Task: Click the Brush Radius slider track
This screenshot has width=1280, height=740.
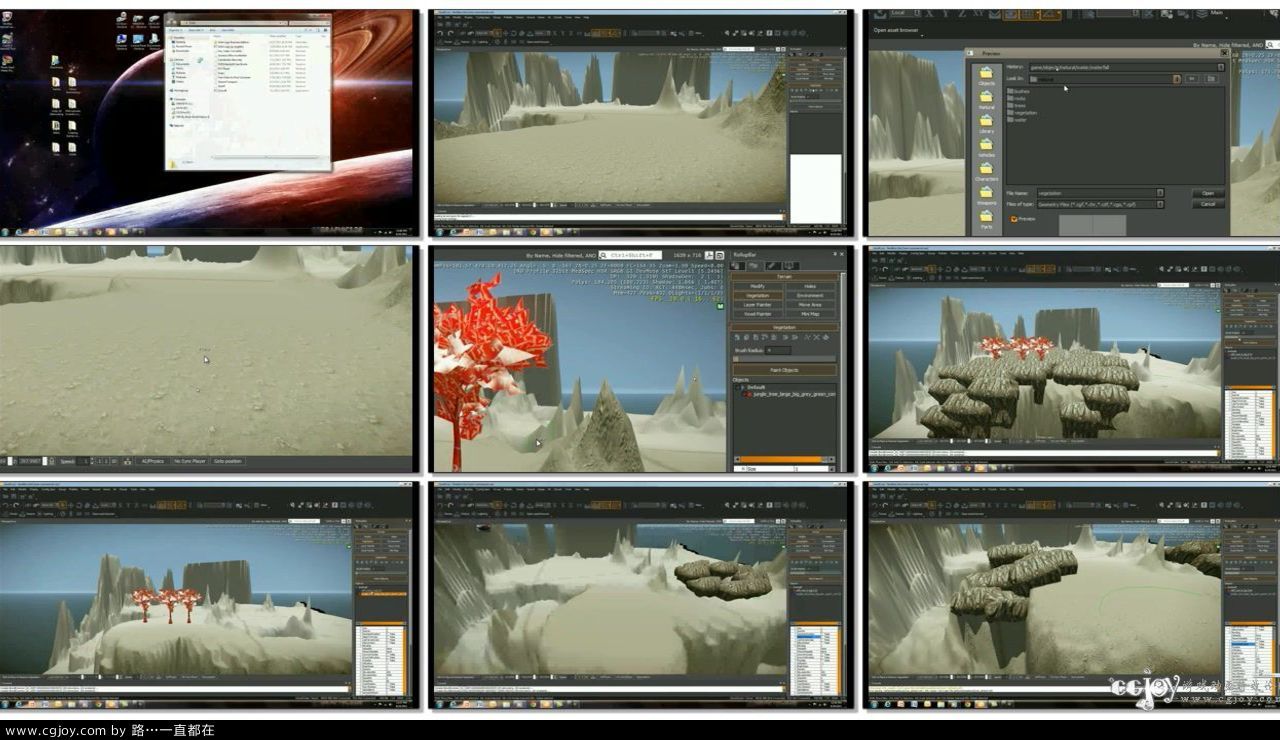Action: pos(784,359)
